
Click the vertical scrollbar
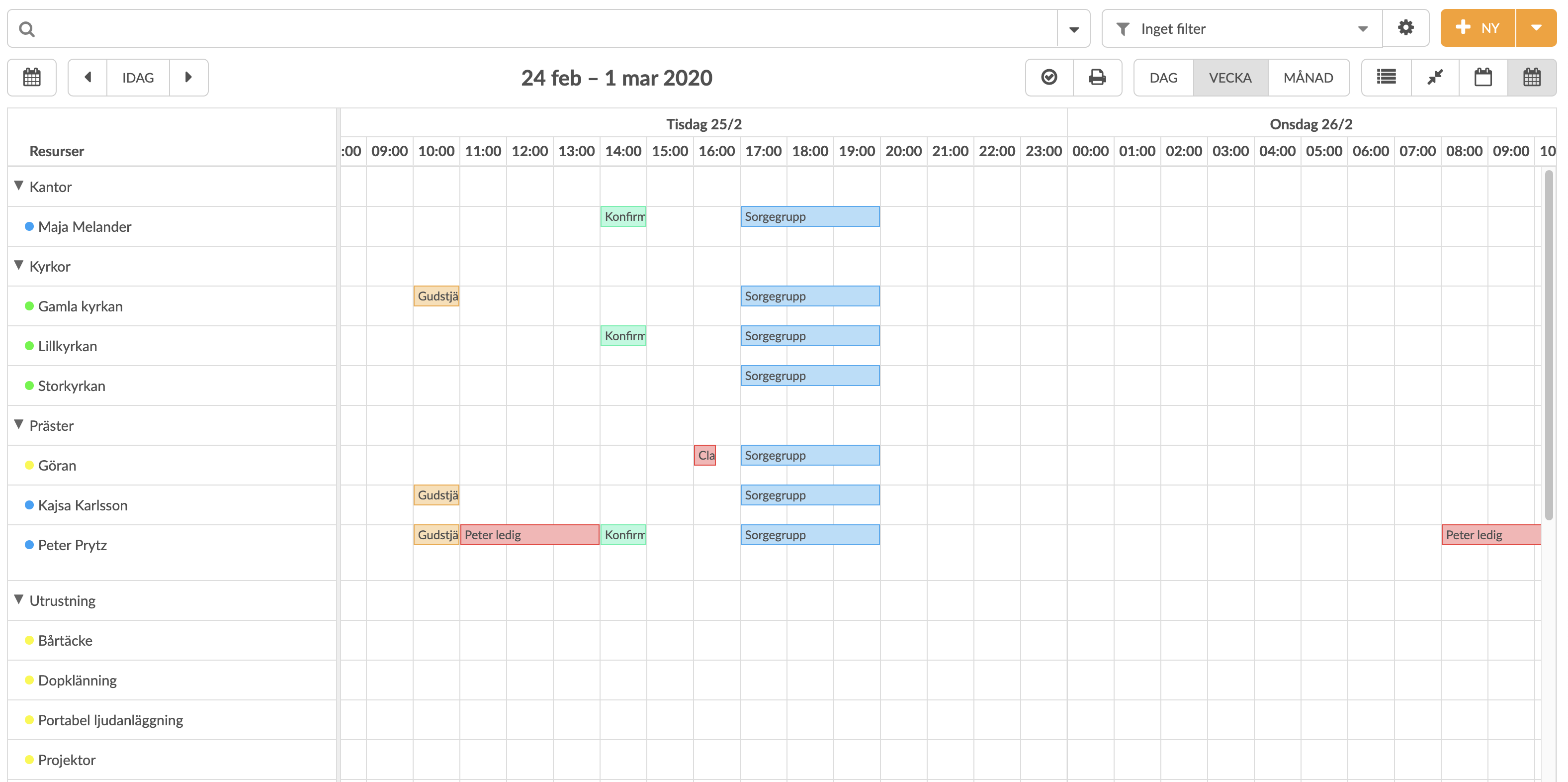coord(1549,345)
